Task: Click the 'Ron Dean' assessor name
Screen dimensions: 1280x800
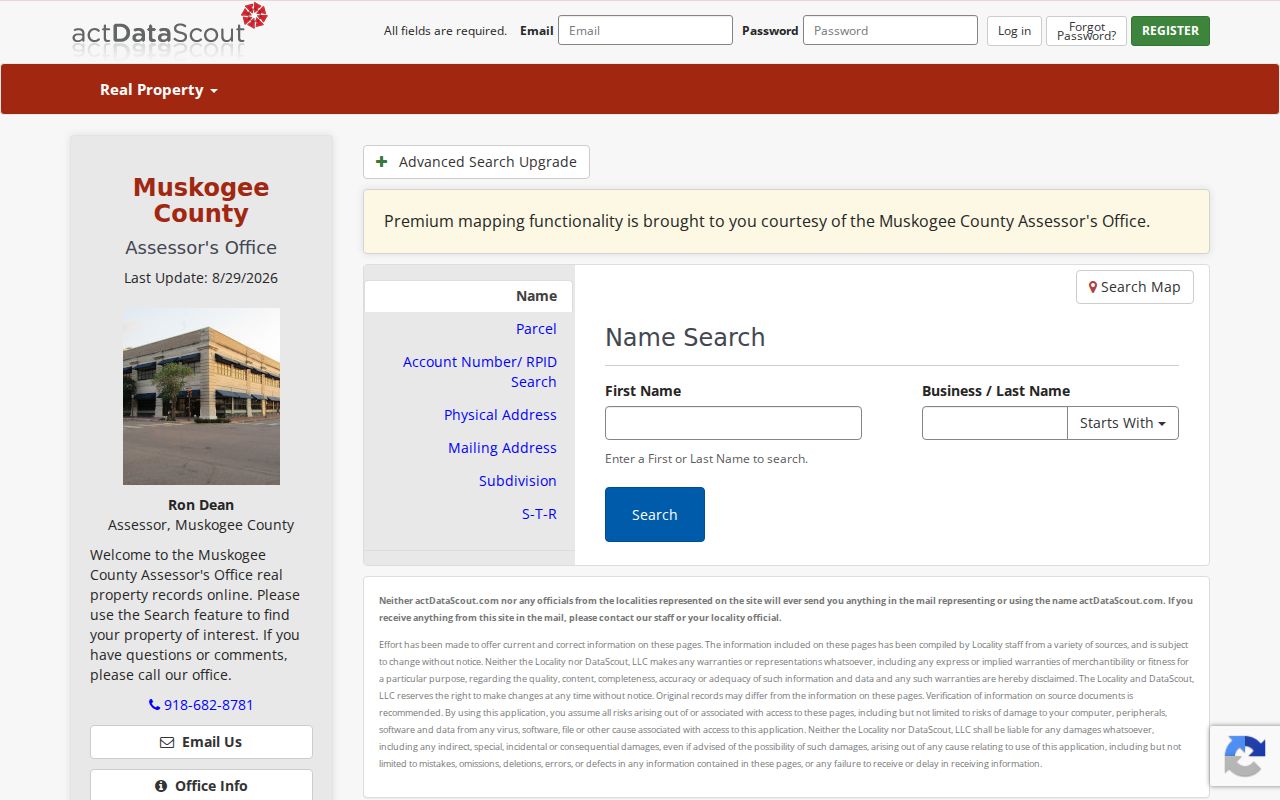Action: [201, 505]
